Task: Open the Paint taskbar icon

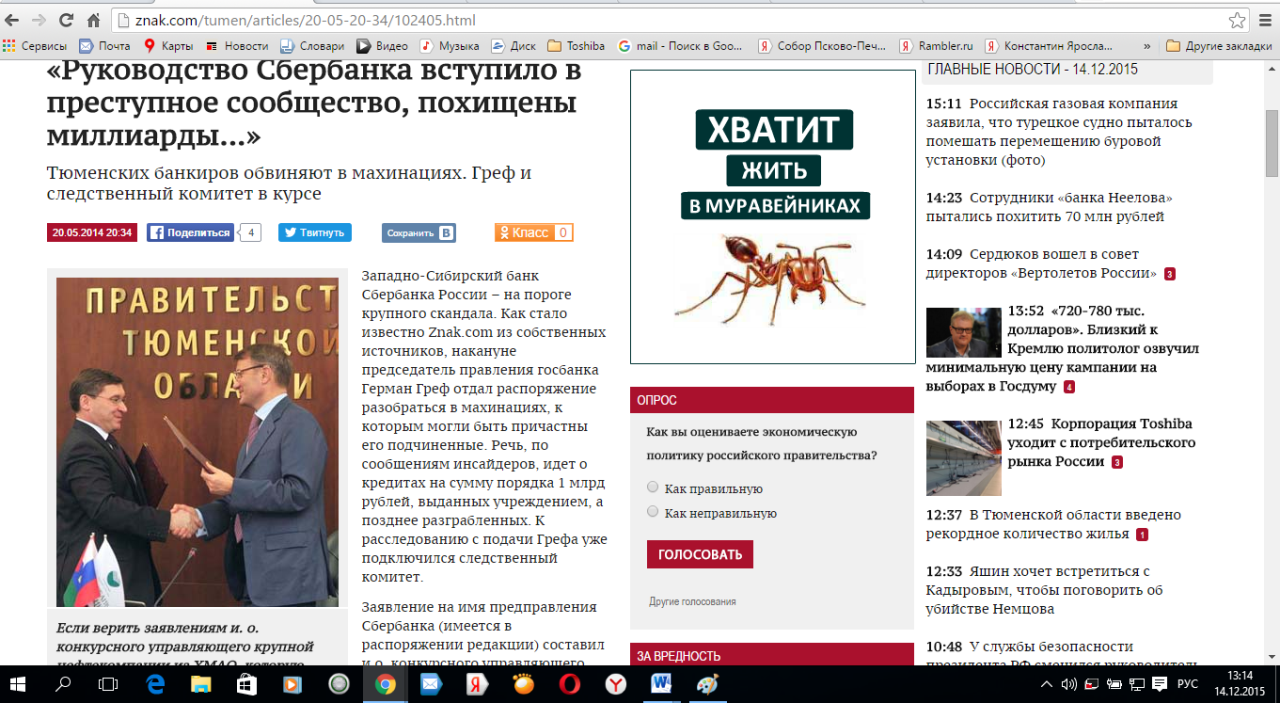Action: [x=707, y=685]
